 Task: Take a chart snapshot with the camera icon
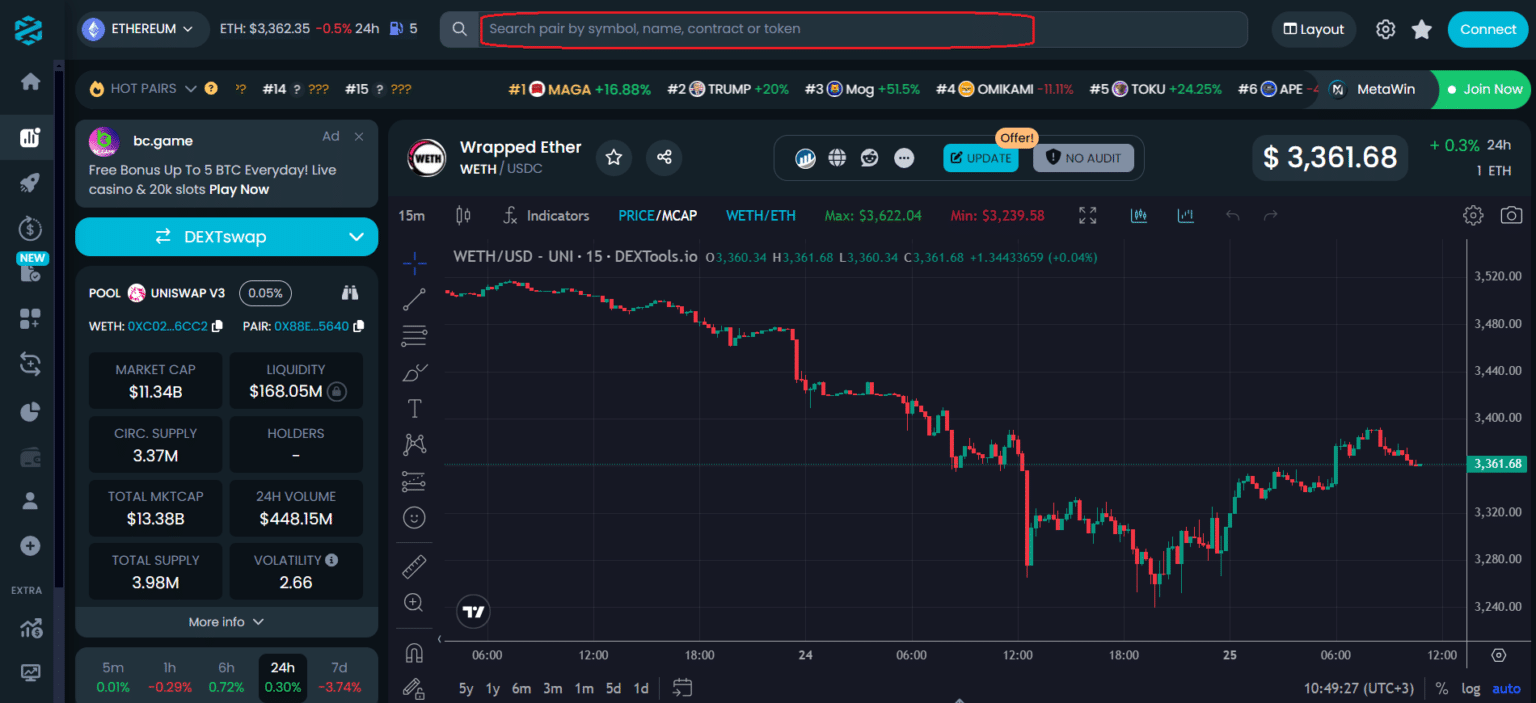[1511, 215]
